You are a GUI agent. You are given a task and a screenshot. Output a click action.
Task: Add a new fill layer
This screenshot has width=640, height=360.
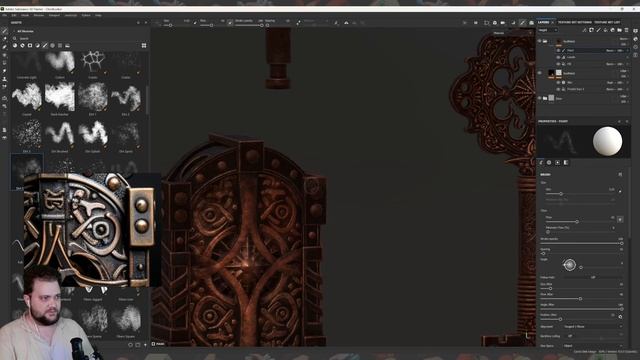[x=605, y=30]
